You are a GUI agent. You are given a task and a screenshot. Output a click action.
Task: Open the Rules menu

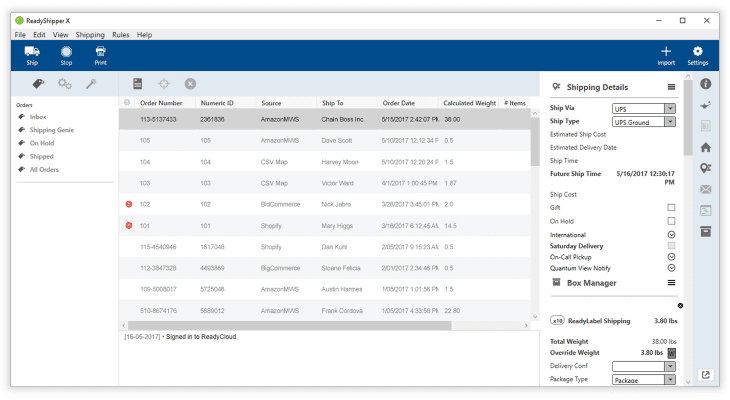(x=121, y=34)
